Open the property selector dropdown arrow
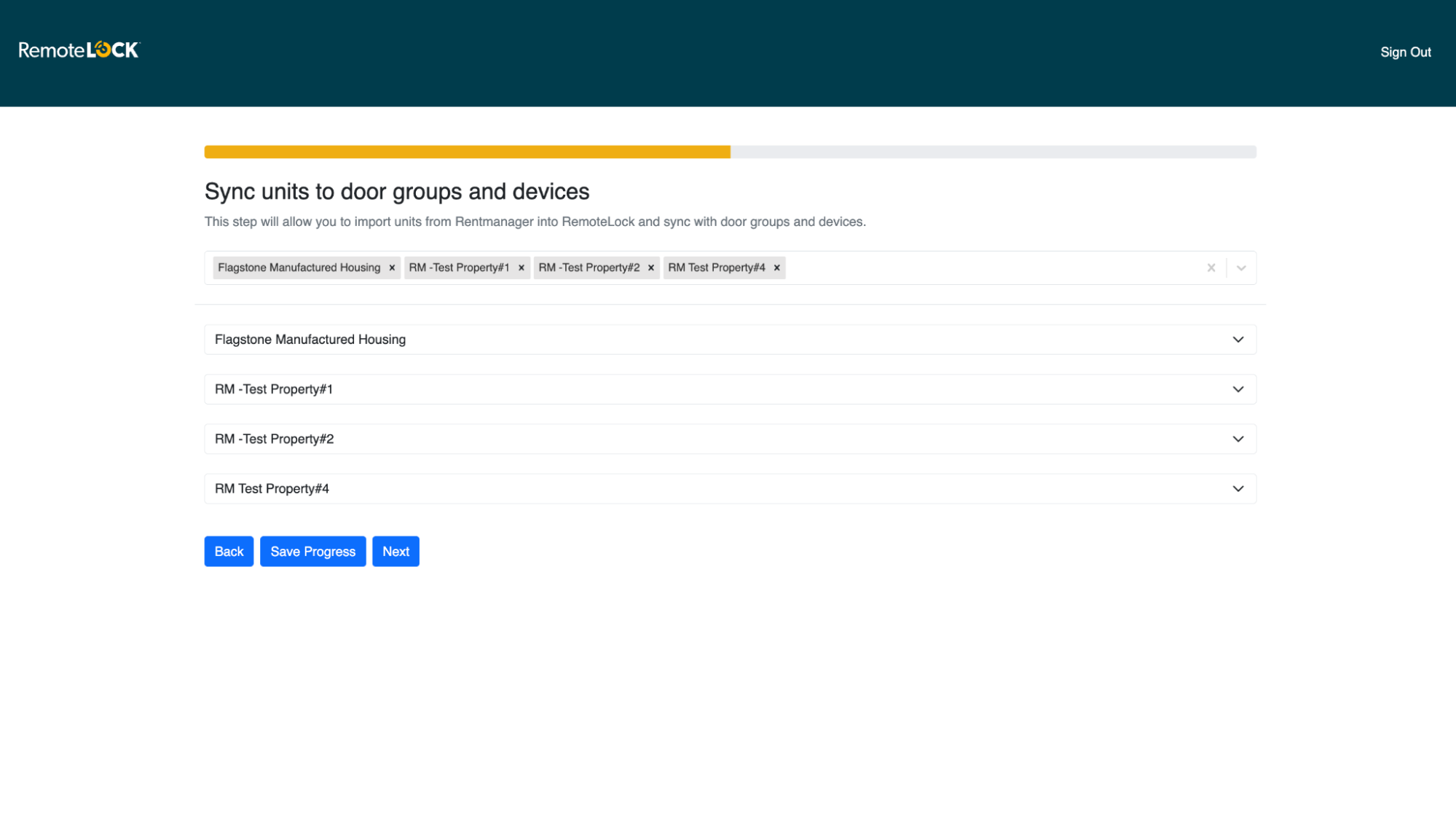The height and width of the screenshot is (825, 1456). point(1240,267)
